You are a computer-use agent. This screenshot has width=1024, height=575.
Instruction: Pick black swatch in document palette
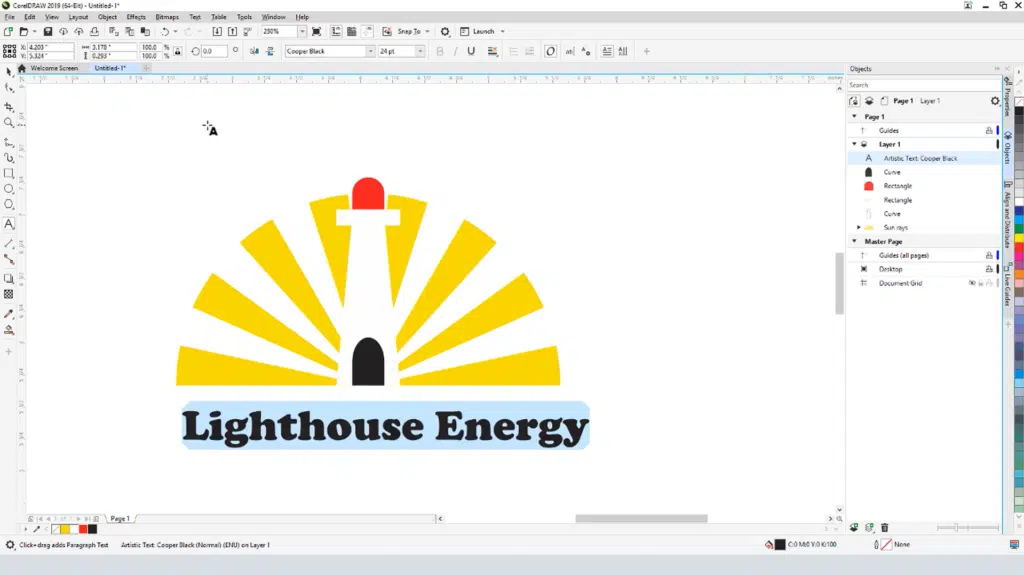coord(92,529)
